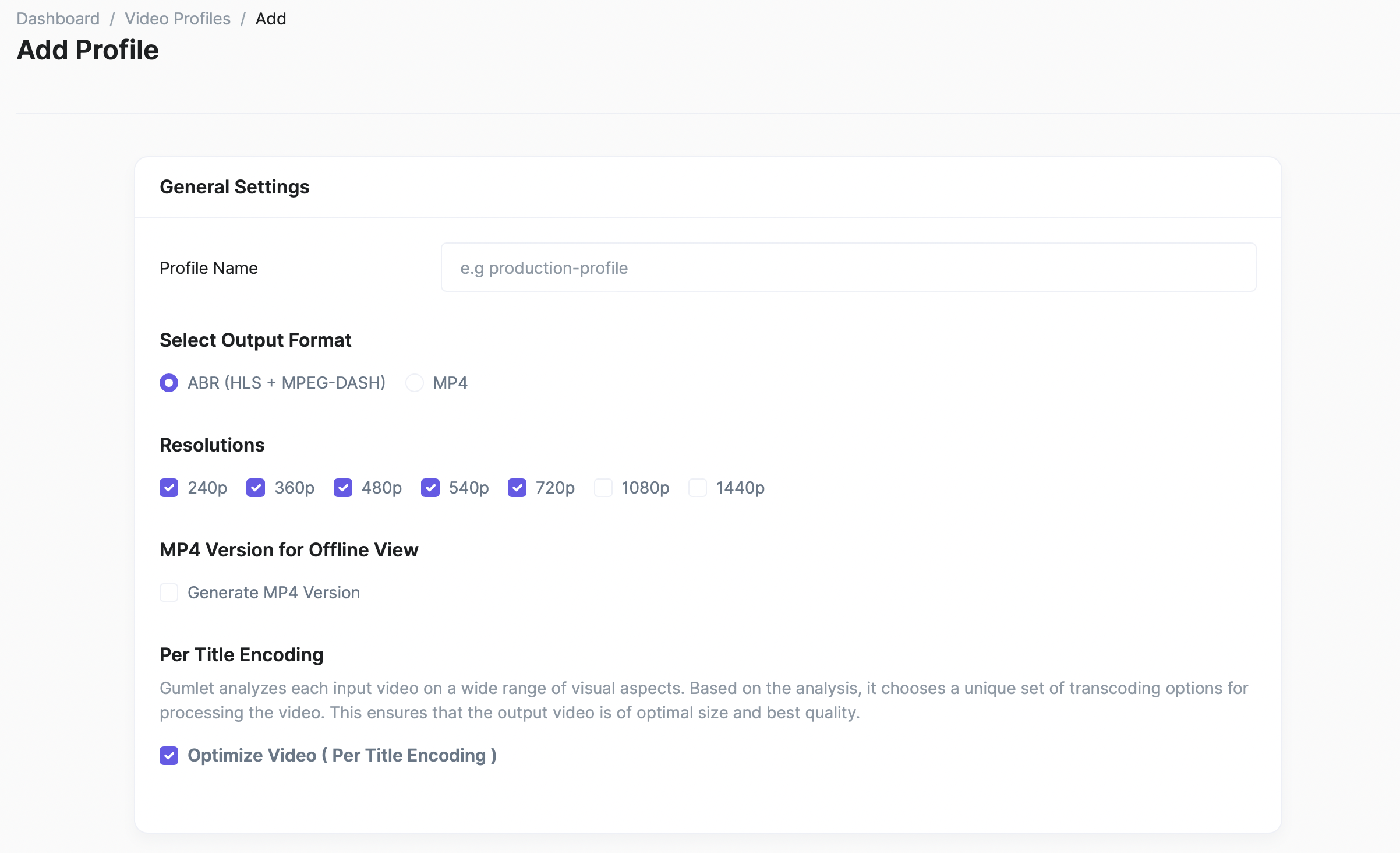Click the 1440p label text
Screen dimensions: 1400x853
tap(740, 488)
